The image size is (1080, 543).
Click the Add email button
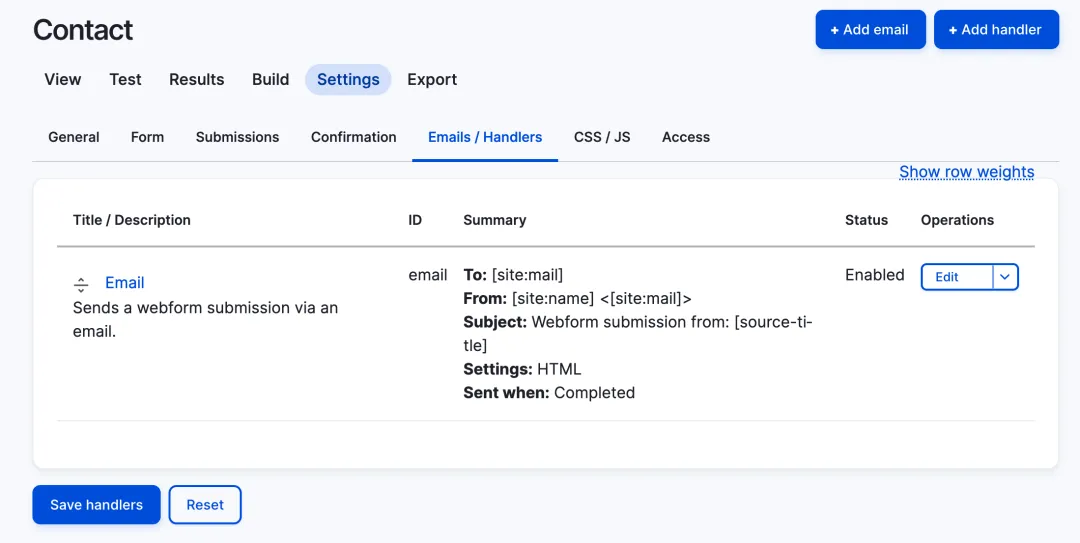(871, 30)
